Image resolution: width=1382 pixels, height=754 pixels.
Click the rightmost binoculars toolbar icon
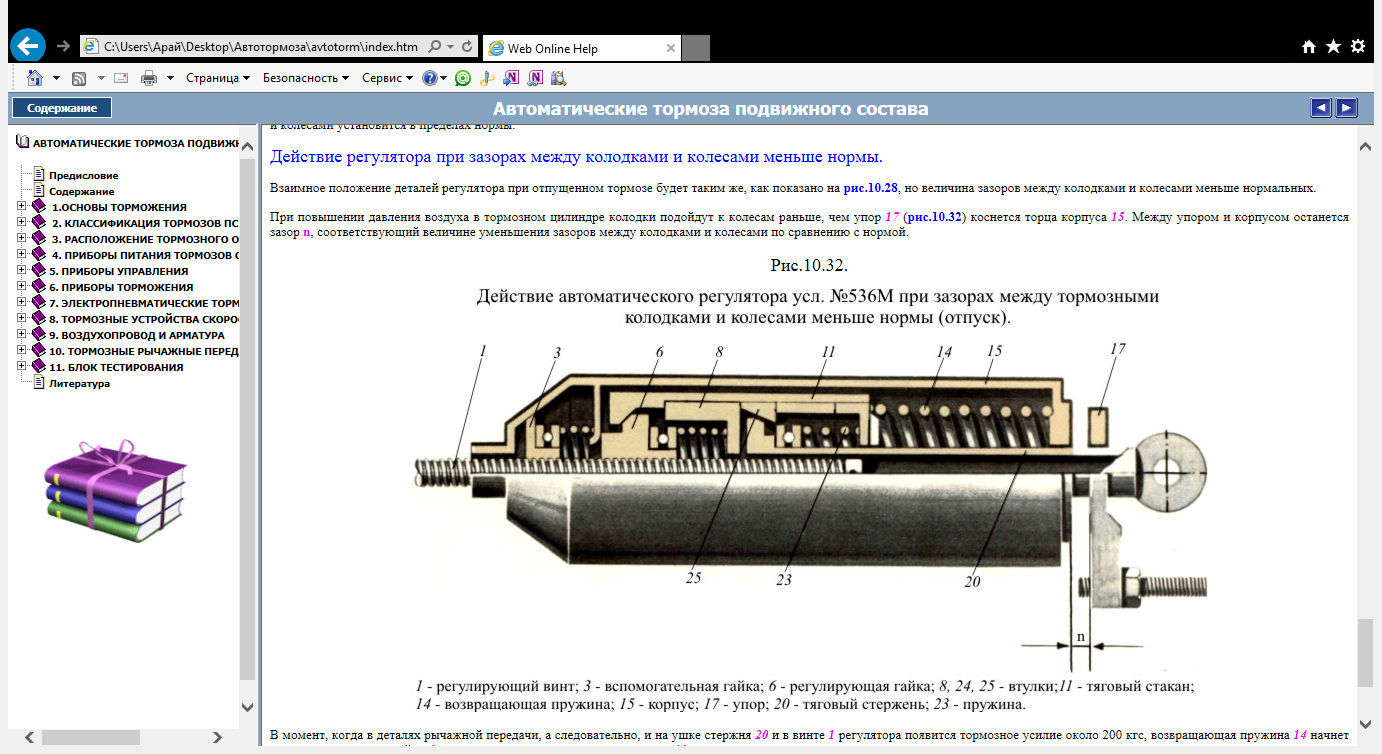[x=559, y=78]
